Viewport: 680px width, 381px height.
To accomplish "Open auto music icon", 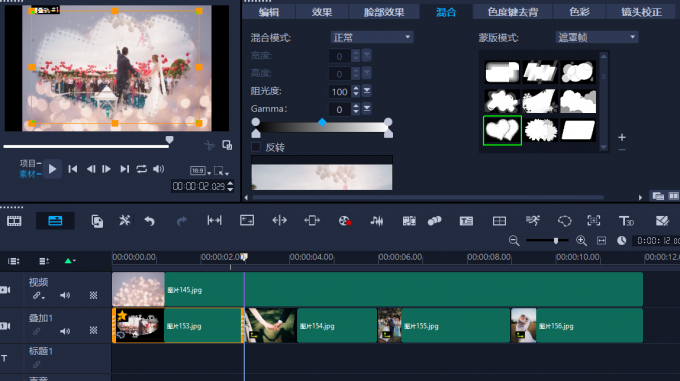I will (409, 221).
